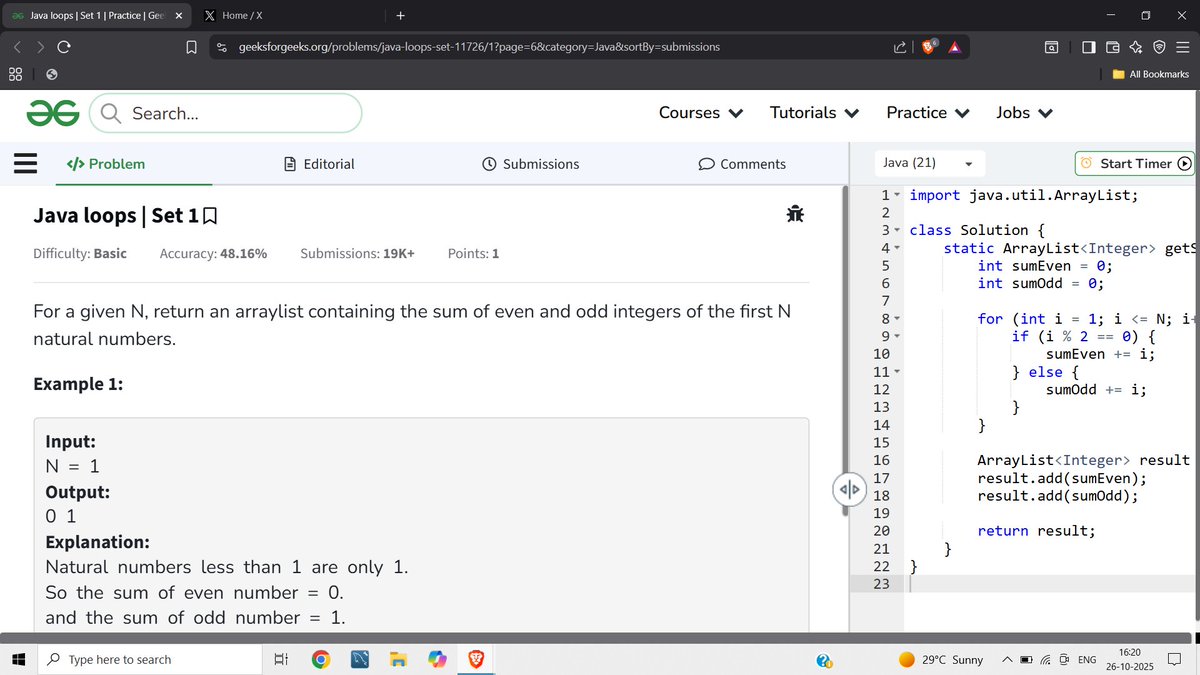Collapse code fold arrow at line 8

[x=897, y=319]
